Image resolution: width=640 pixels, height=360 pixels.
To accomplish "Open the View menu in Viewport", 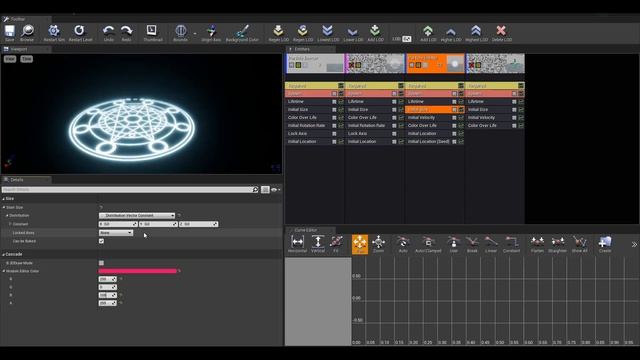I will click(x=10, y=59).
